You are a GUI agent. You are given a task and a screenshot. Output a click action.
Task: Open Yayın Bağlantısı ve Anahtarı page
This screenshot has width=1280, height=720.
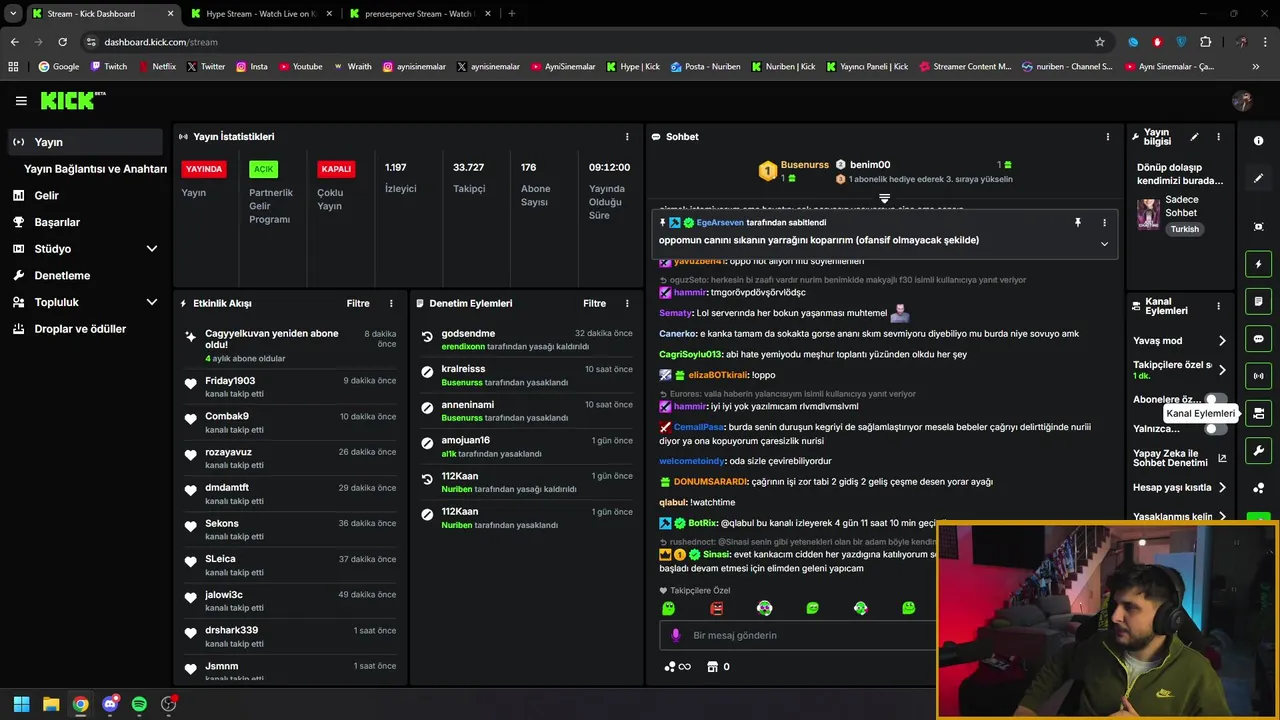pos(95,169)
